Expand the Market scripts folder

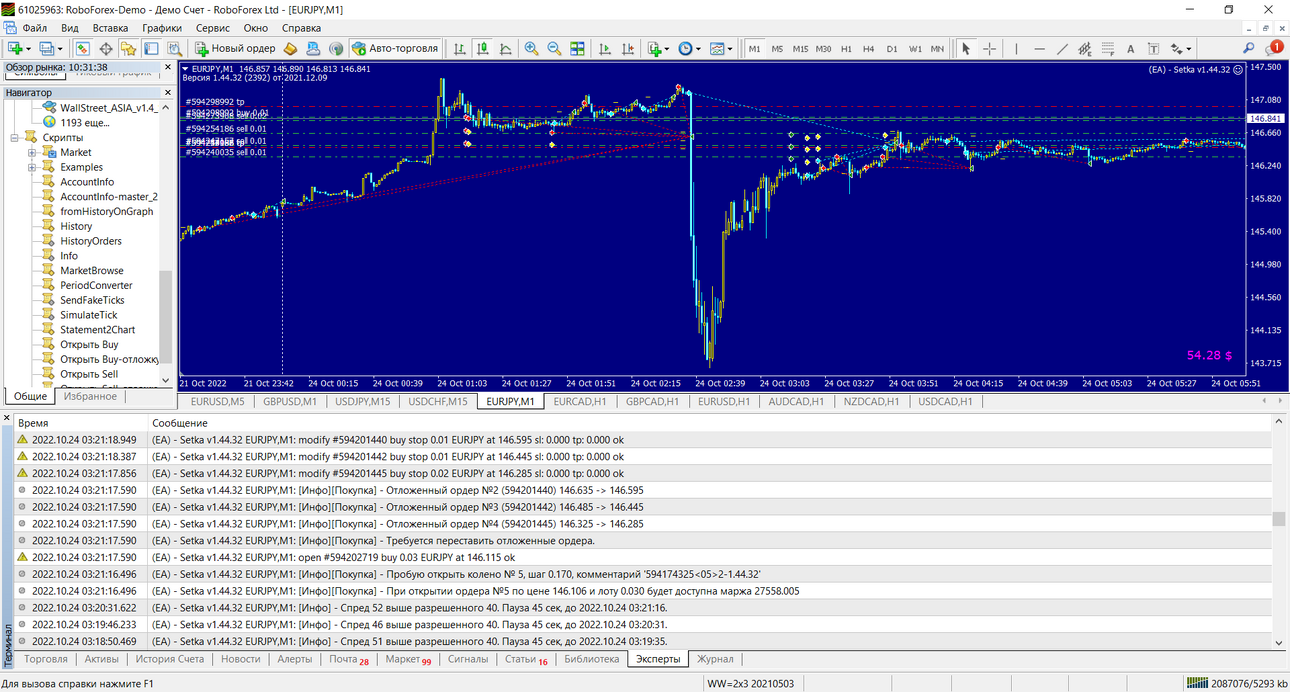coord(32,152)
